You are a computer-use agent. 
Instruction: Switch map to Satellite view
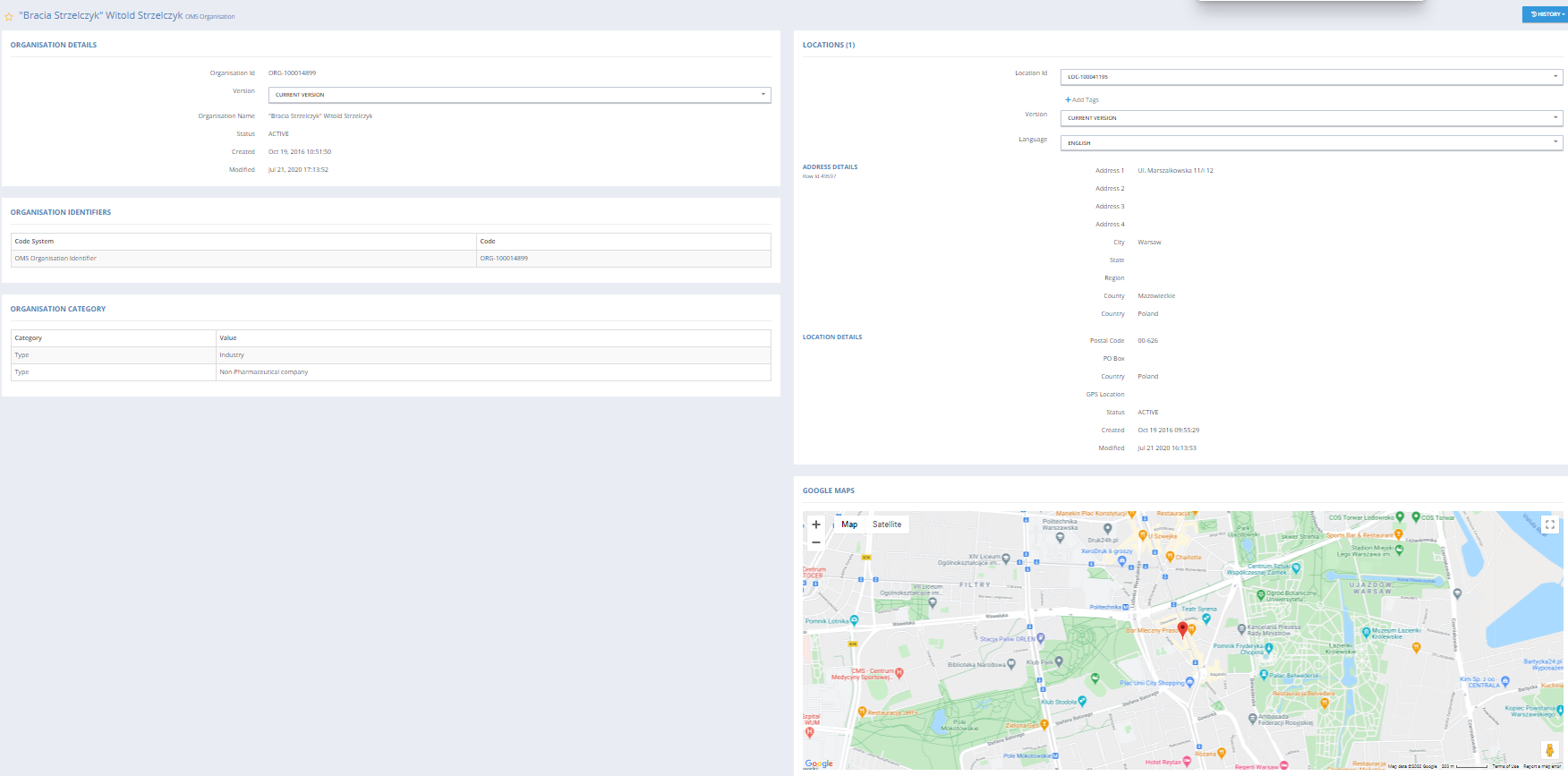pos(887,524)
